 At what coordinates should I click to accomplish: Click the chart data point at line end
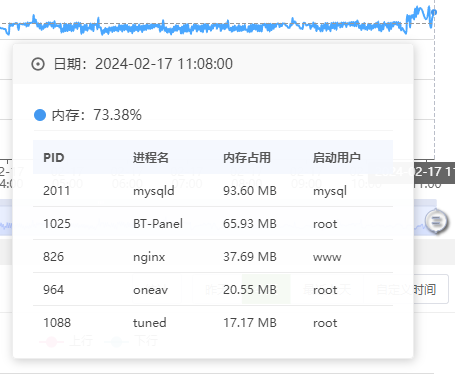[434, 12]
